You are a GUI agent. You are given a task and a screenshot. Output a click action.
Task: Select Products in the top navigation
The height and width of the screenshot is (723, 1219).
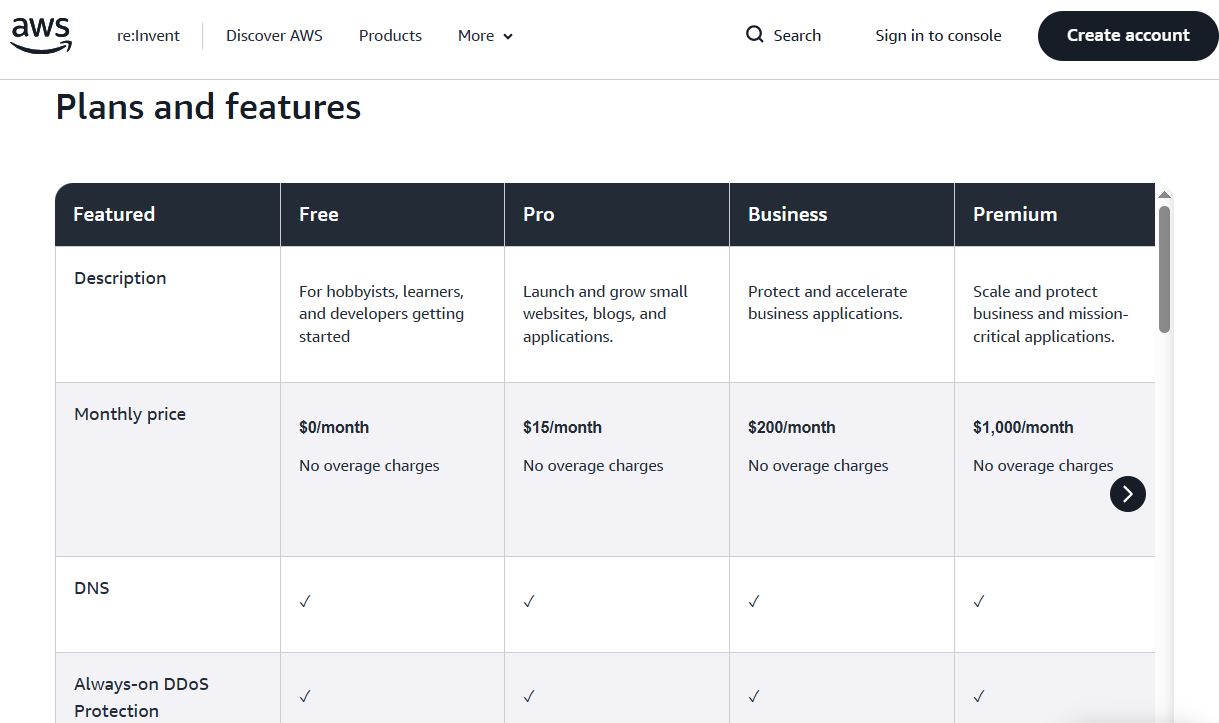click(x=390, y=35)
